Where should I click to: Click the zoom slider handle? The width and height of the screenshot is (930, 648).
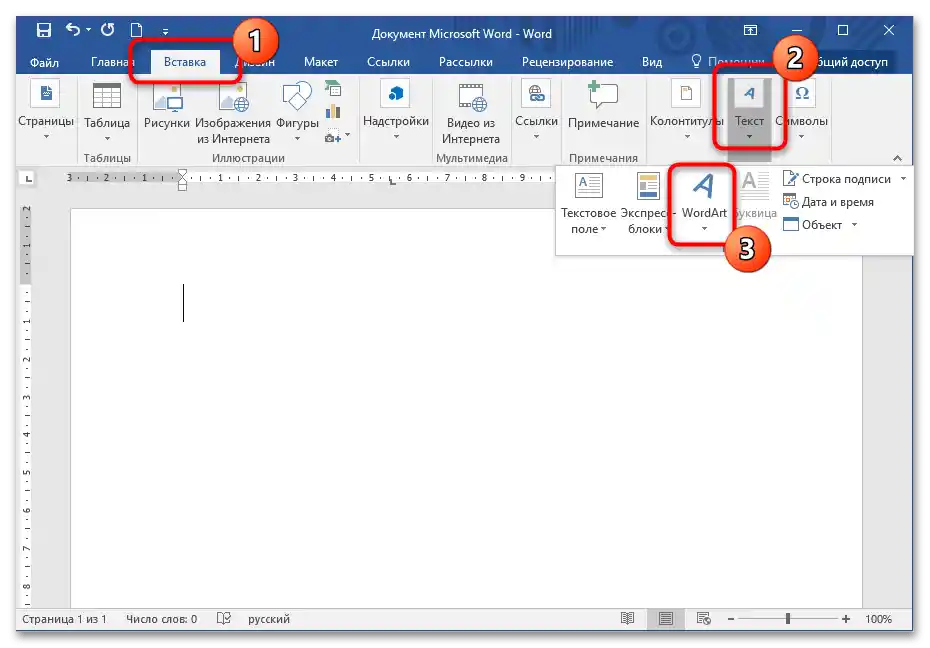[788, 619]
